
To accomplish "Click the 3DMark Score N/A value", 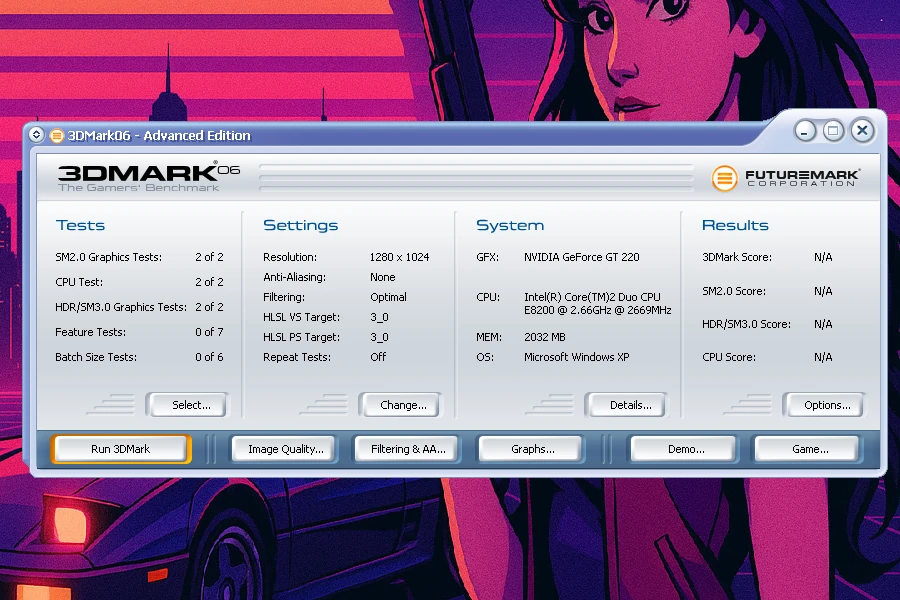I will [x=823, y=257].
